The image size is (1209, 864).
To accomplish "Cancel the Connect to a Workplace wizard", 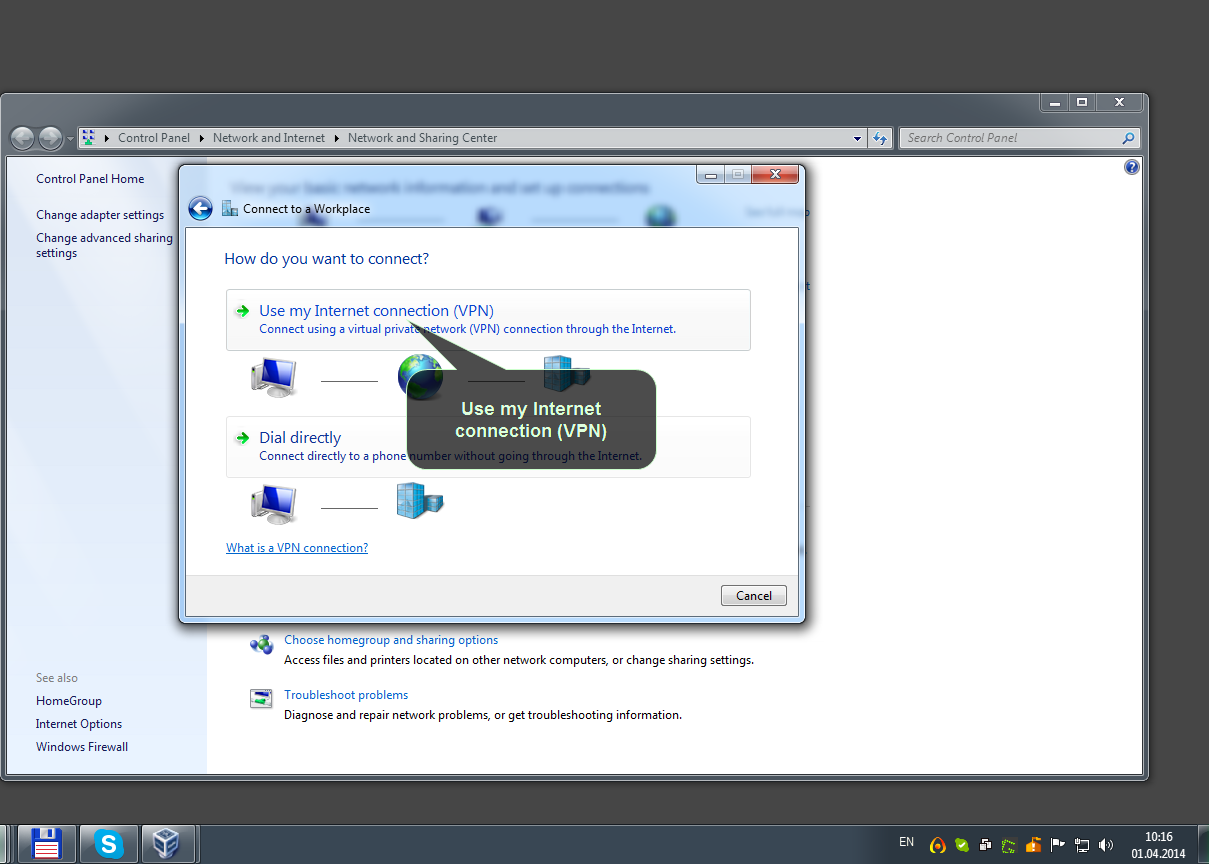I will coord(754,595).
